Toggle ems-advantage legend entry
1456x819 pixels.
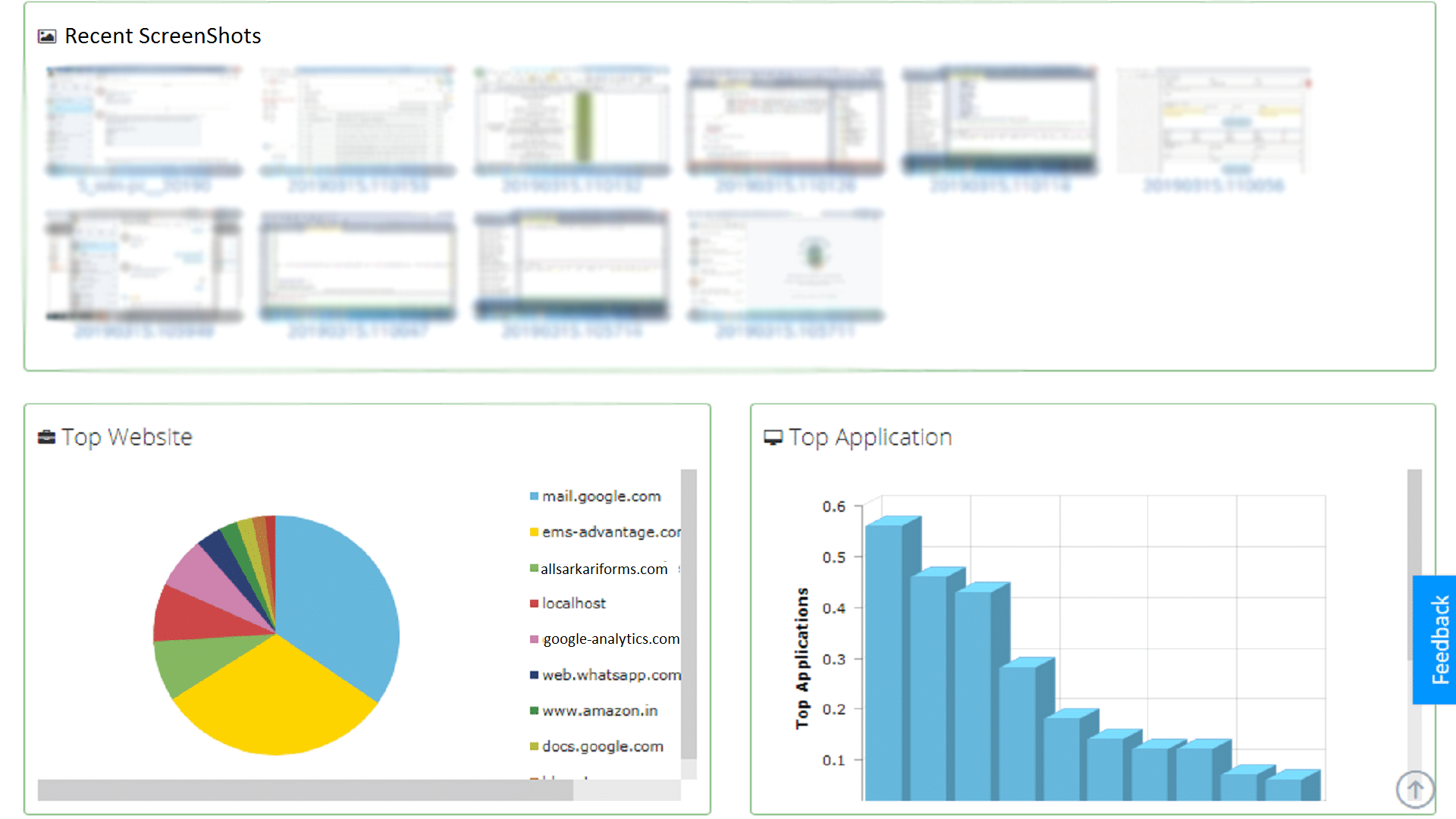[x=610, y=532]
